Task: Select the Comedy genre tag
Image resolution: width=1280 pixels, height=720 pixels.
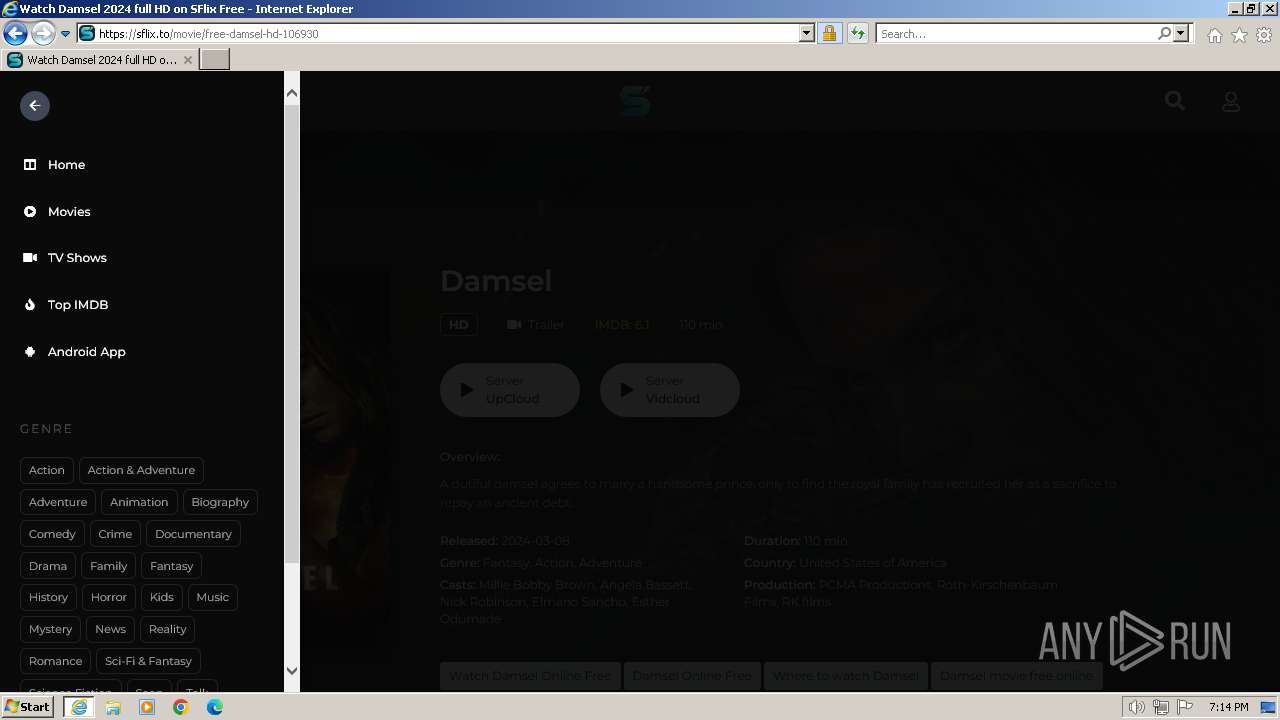Action: click(52, 534)
